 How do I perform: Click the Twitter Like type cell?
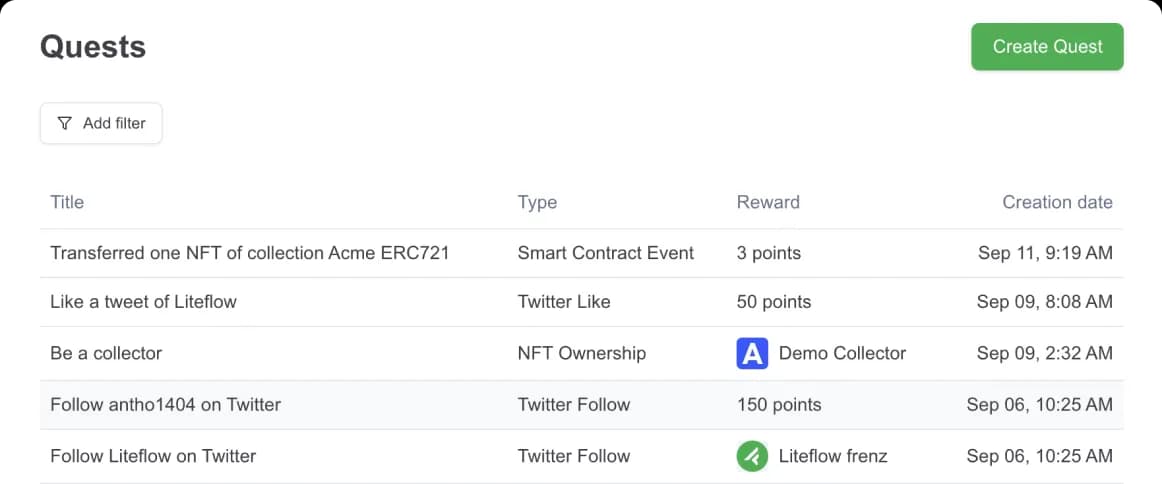[564, 301]
